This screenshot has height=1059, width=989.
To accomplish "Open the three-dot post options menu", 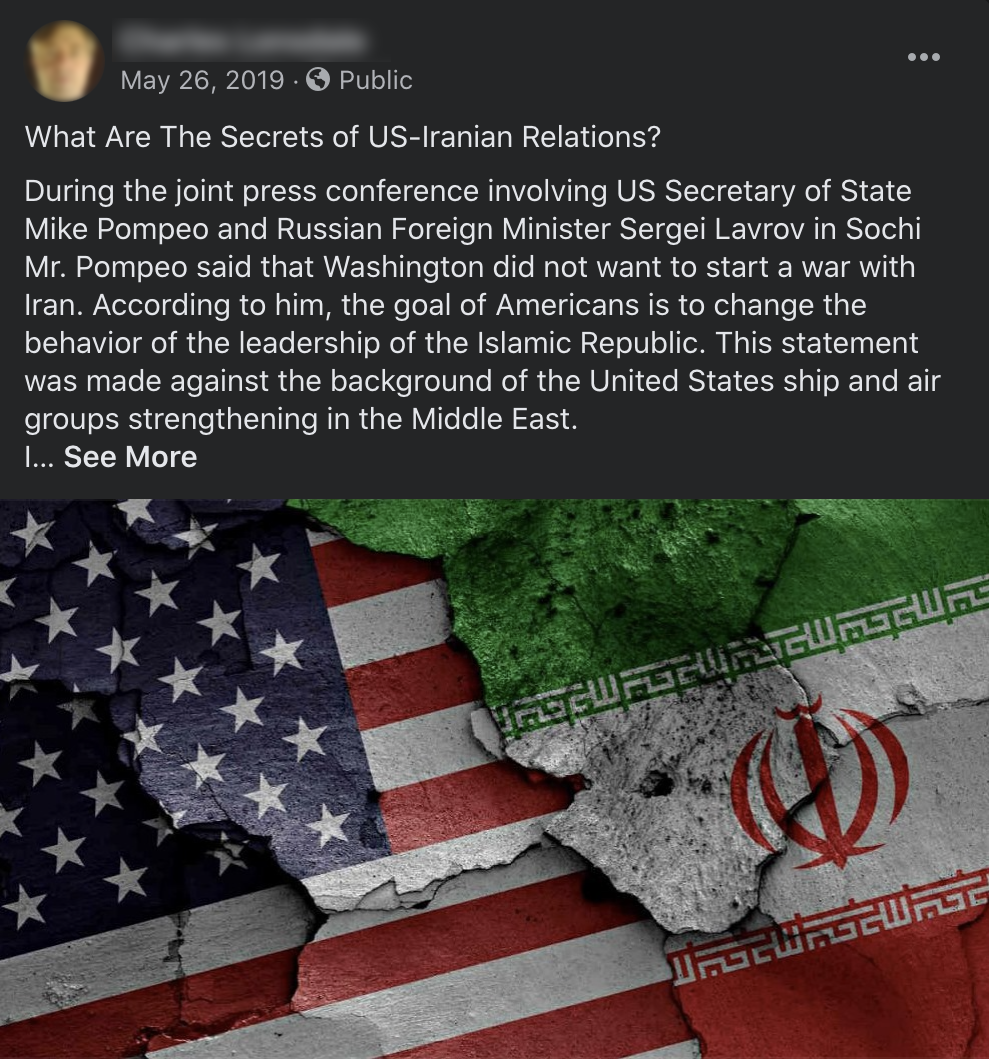I will tap(923, 57).
